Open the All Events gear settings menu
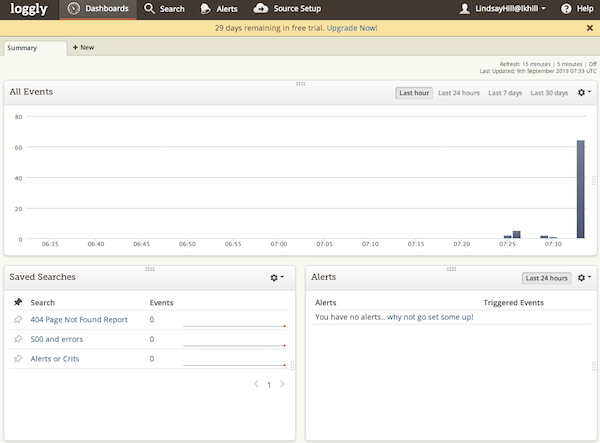The image size is (600, 443). pyautogui.click(x=584, y=93)
